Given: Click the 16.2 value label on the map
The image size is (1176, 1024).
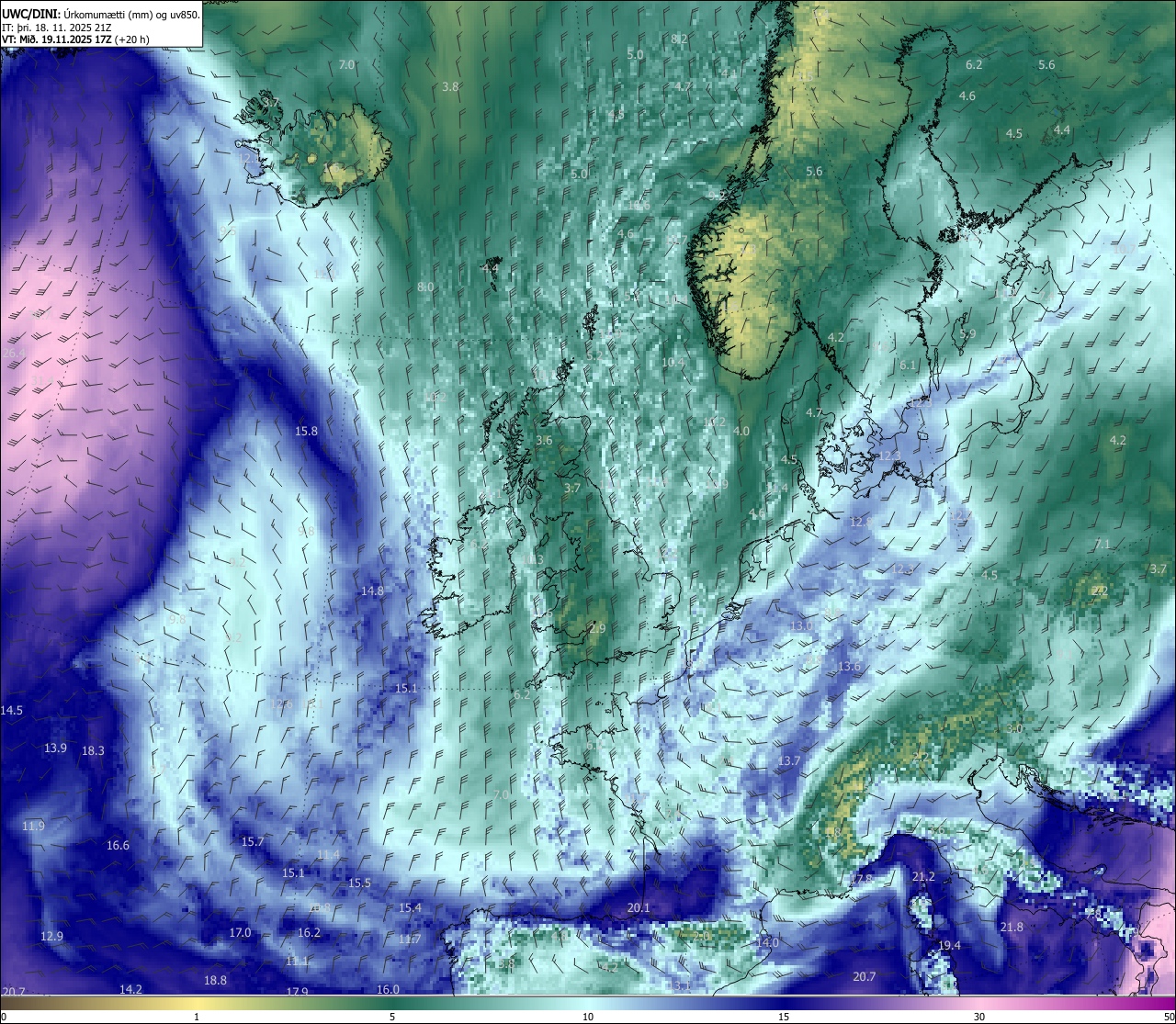Looking at the screenshot, I should tap(309, 933).
